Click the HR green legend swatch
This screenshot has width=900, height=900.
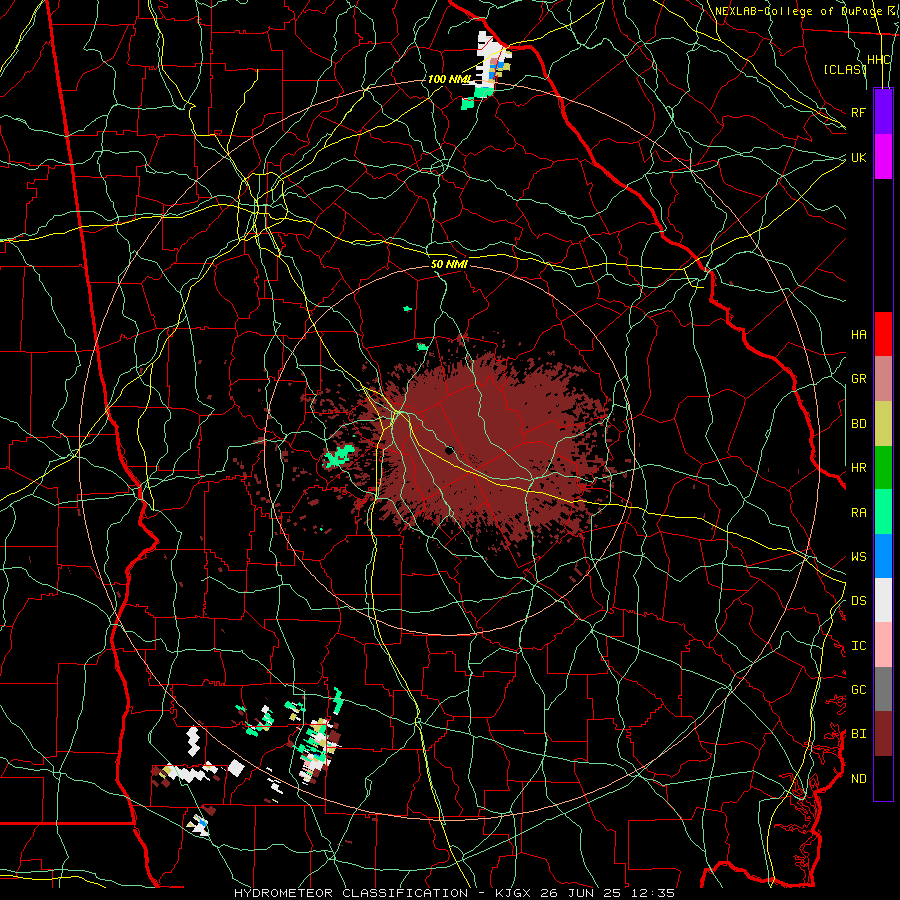(883, 468)
